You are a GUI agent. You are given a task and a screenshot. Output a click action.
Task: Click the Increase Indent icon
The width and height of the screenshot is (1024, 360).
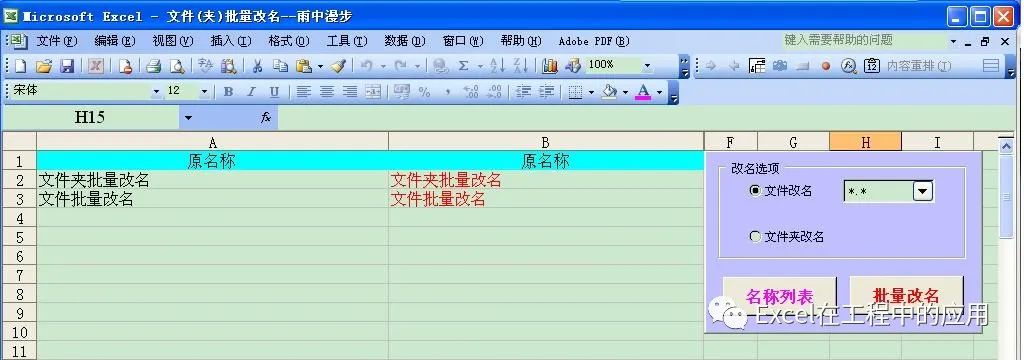[x=547, y=92]
